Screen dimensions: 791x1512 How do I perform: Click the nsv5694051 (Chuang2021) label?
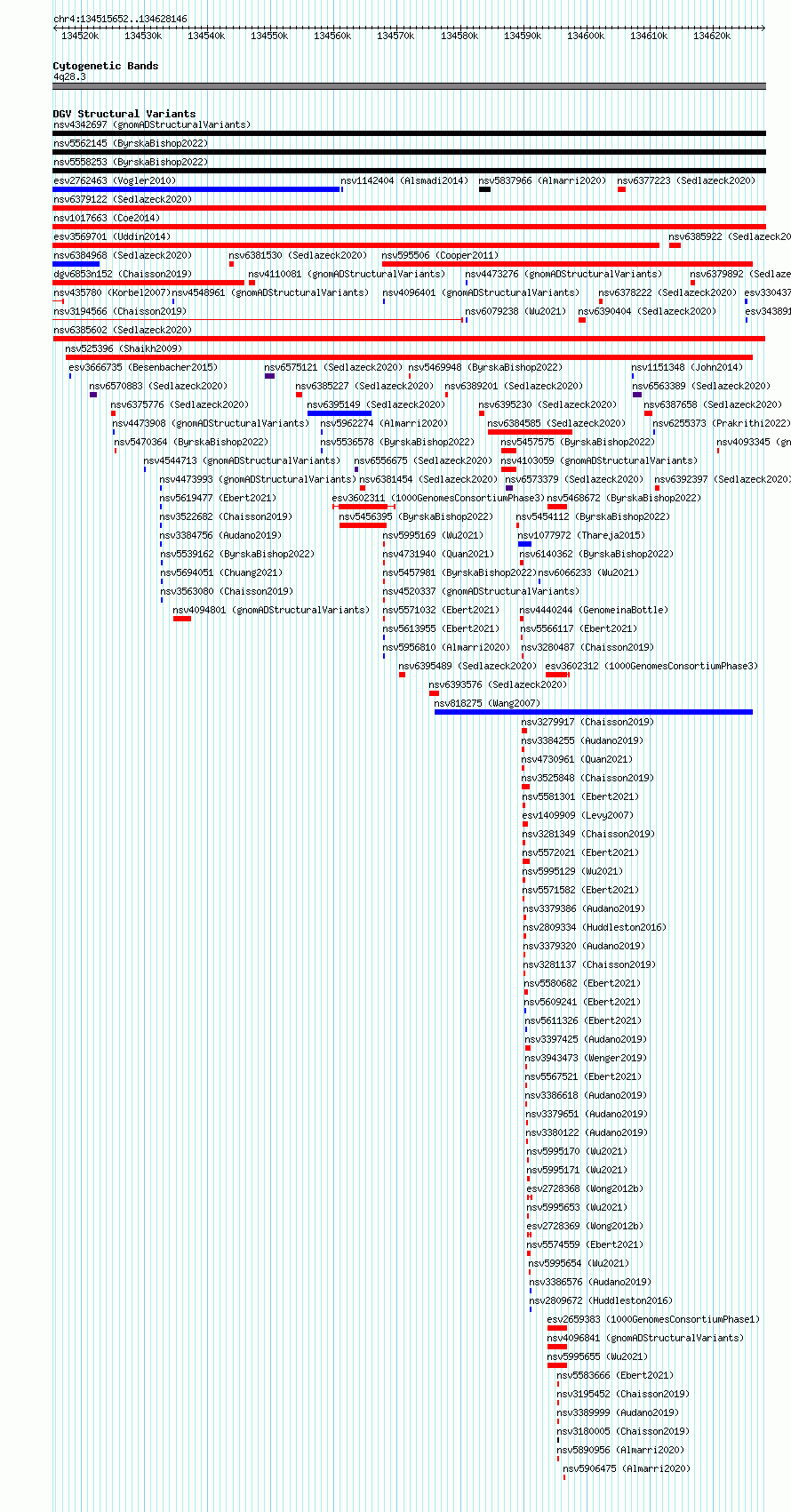tap(220, 572)
